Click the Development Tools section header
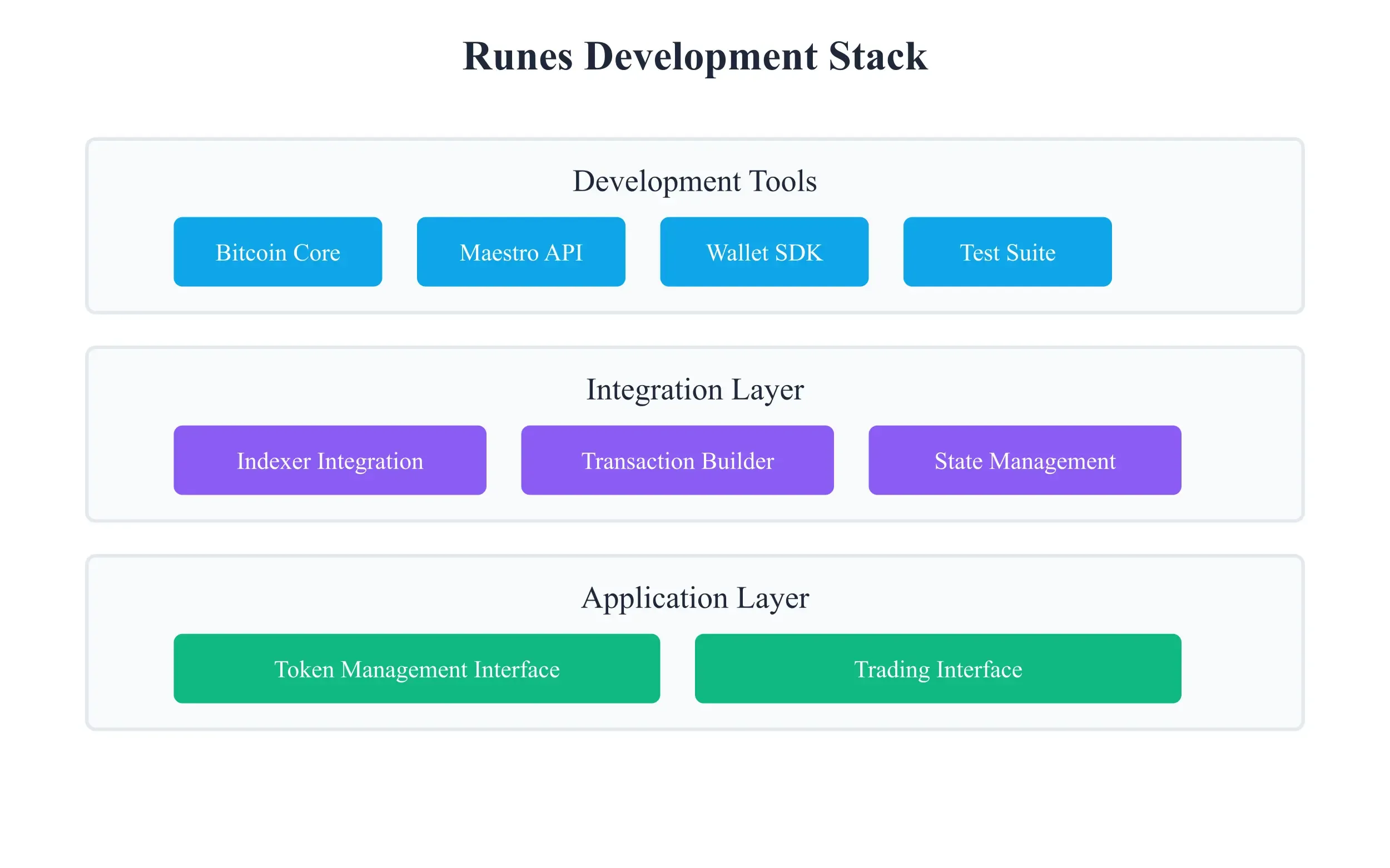This screenshot has height=868, width=1390. pyautogui.click(x=695, y=181)
